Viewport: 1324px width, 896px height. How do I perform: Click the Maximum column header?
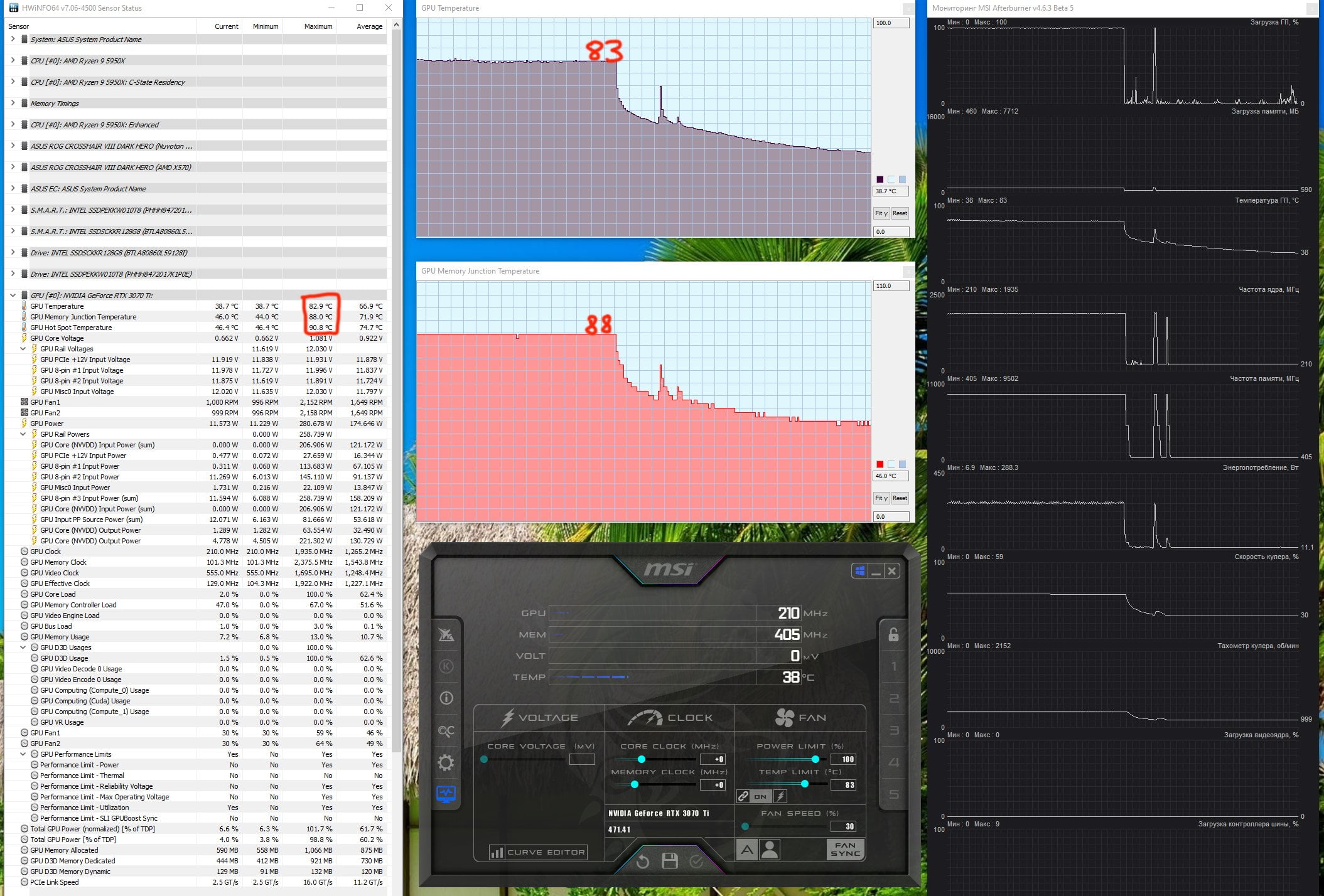click(x=318, y=26)
